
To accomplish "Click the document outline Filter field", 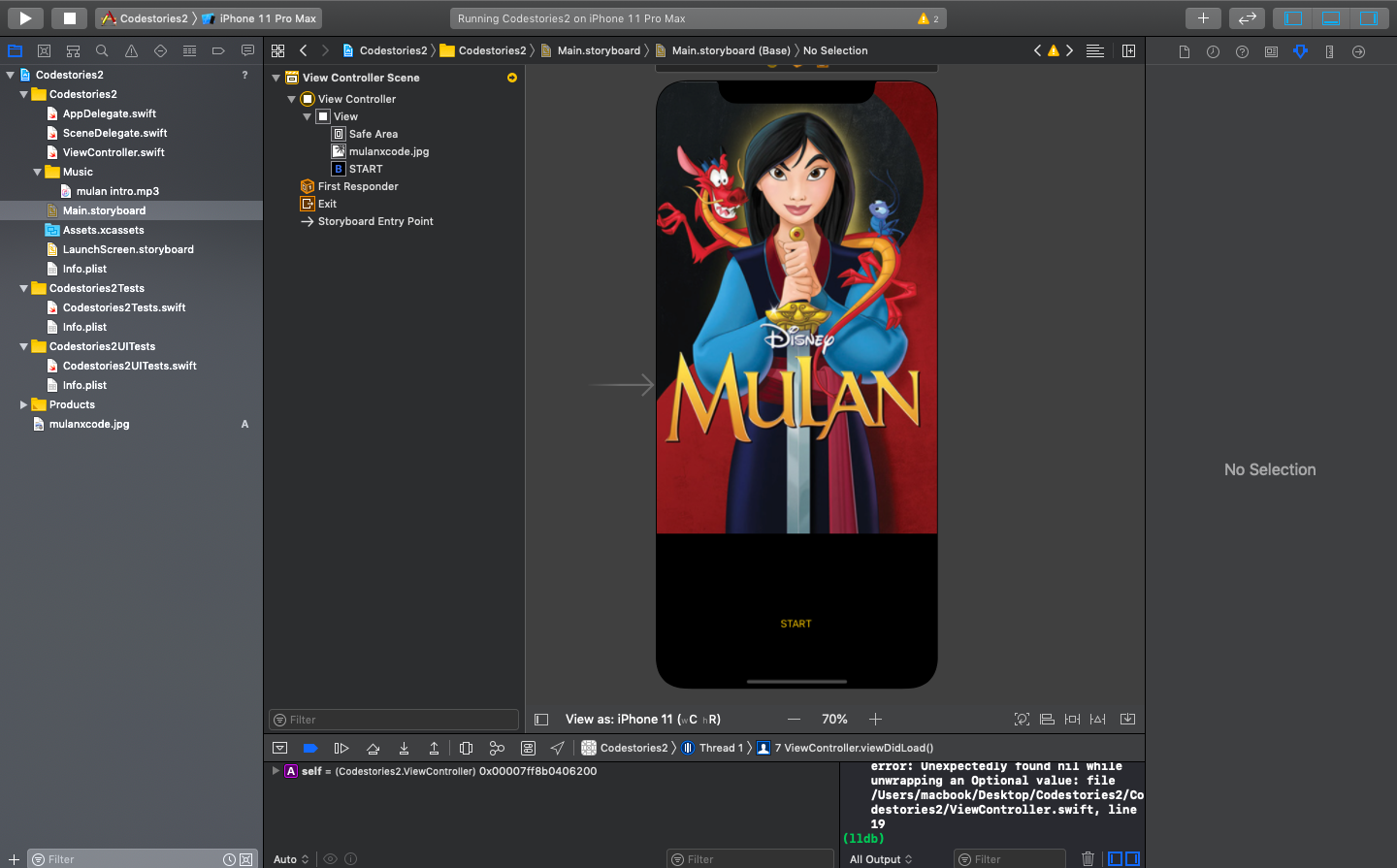I will (394, 720).
